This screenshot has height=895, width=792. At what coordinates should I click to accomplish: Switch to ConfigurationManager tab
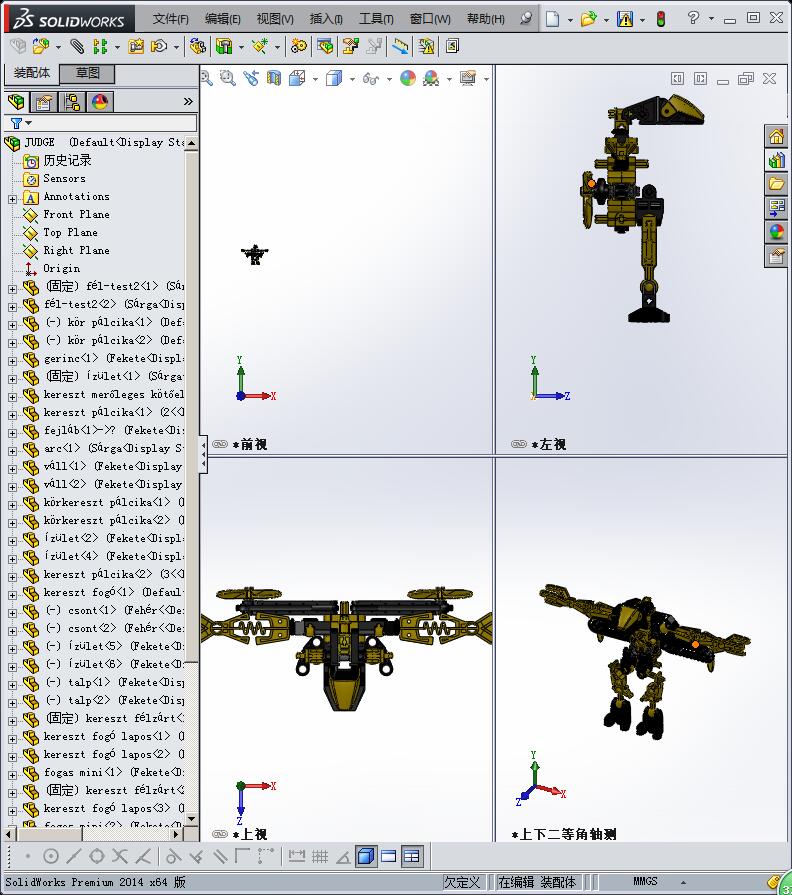72,102
